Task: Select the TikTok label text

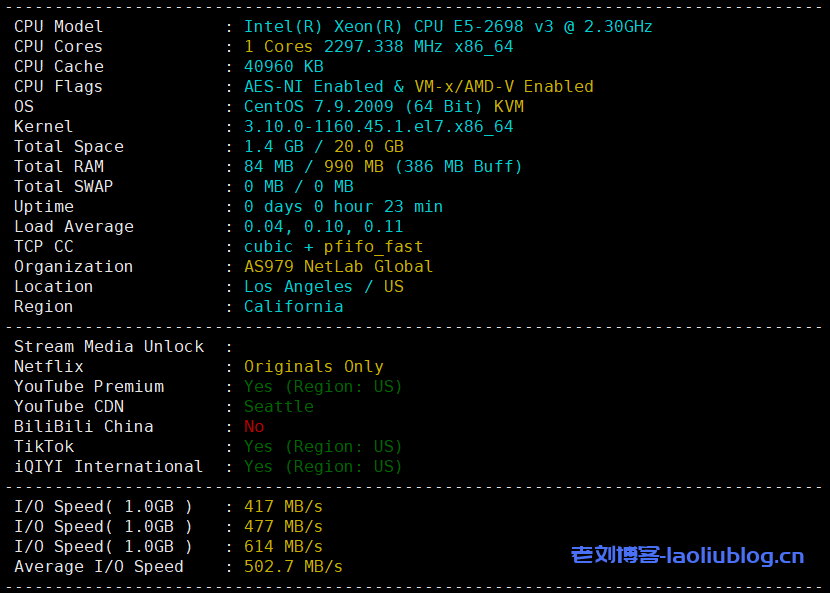Action: point(44,447)
